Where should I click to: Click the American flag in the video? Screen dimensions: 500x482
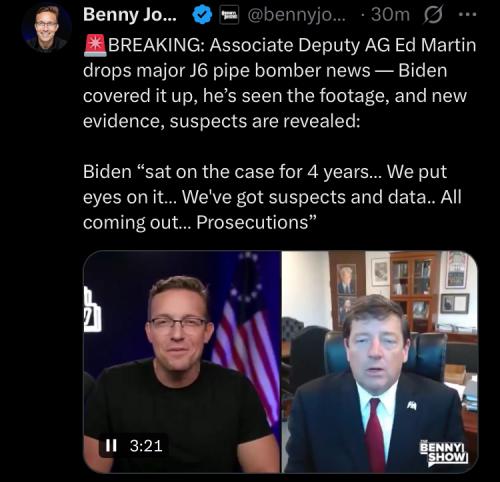246,337
